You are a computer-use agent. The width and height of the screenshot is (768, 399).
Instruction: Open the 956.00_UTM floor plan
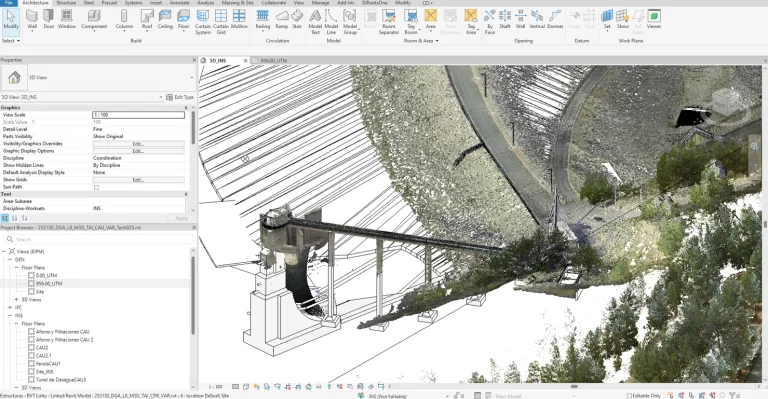[x=48, y=283]
